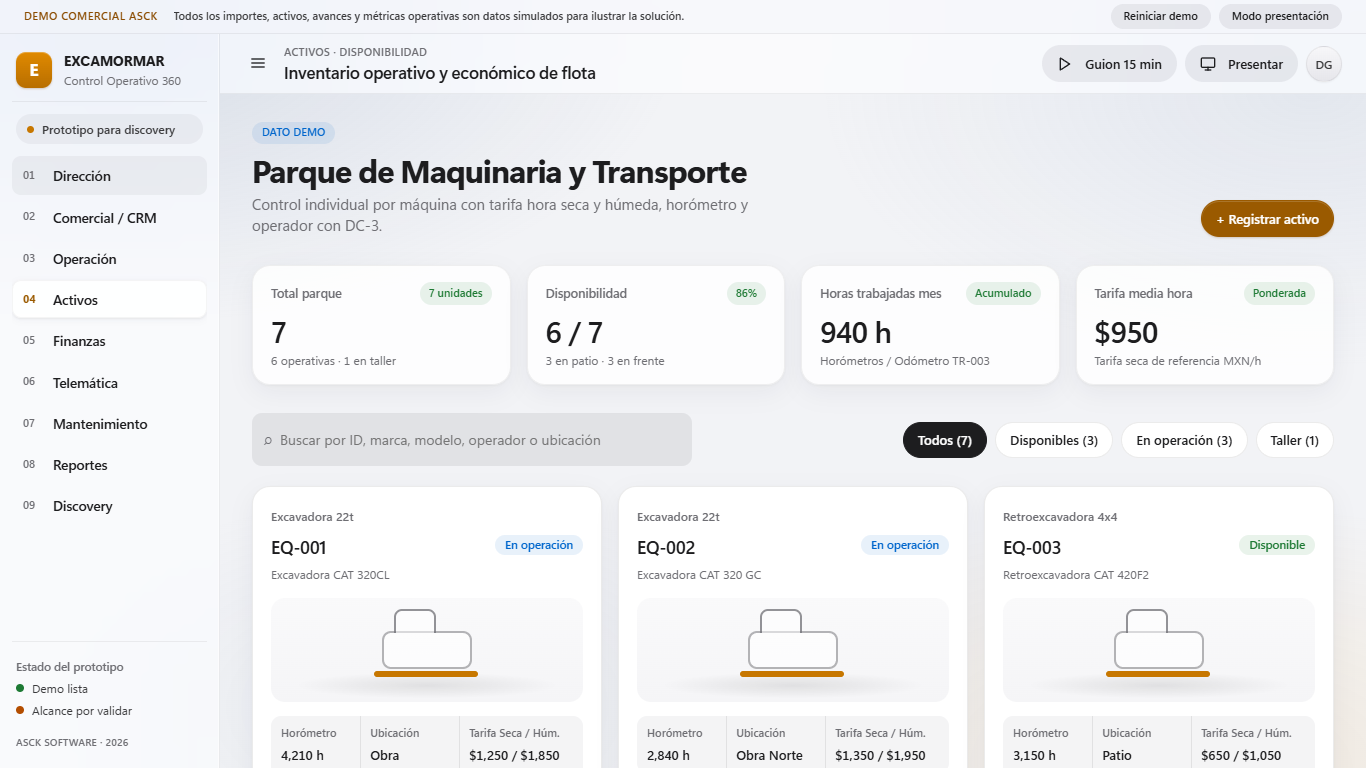
Task: Click Alcance por validar status entry
Action: pyautogui.click(x=74, y=711)
